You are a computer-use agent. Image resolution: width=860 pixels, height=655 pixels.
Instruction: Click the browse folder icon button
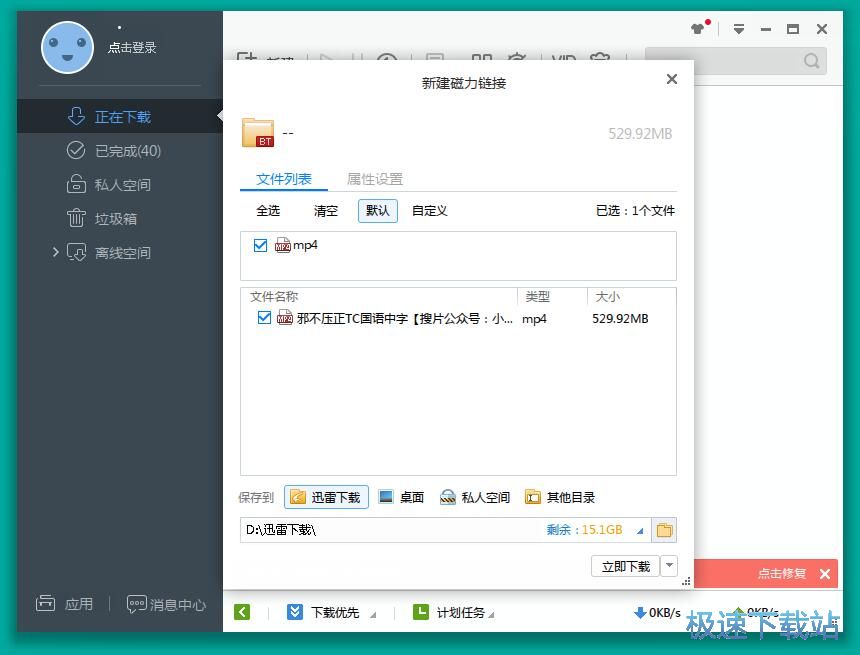664,530
